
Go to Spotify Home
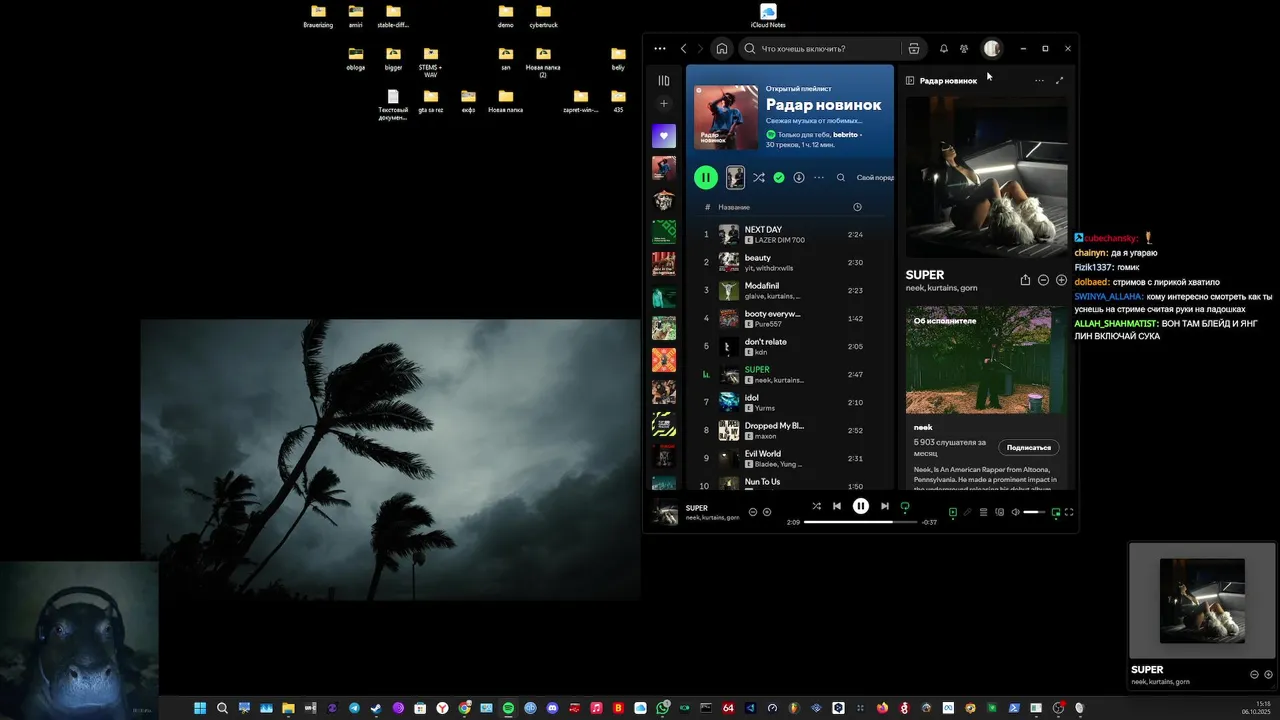tap(722, 48)
